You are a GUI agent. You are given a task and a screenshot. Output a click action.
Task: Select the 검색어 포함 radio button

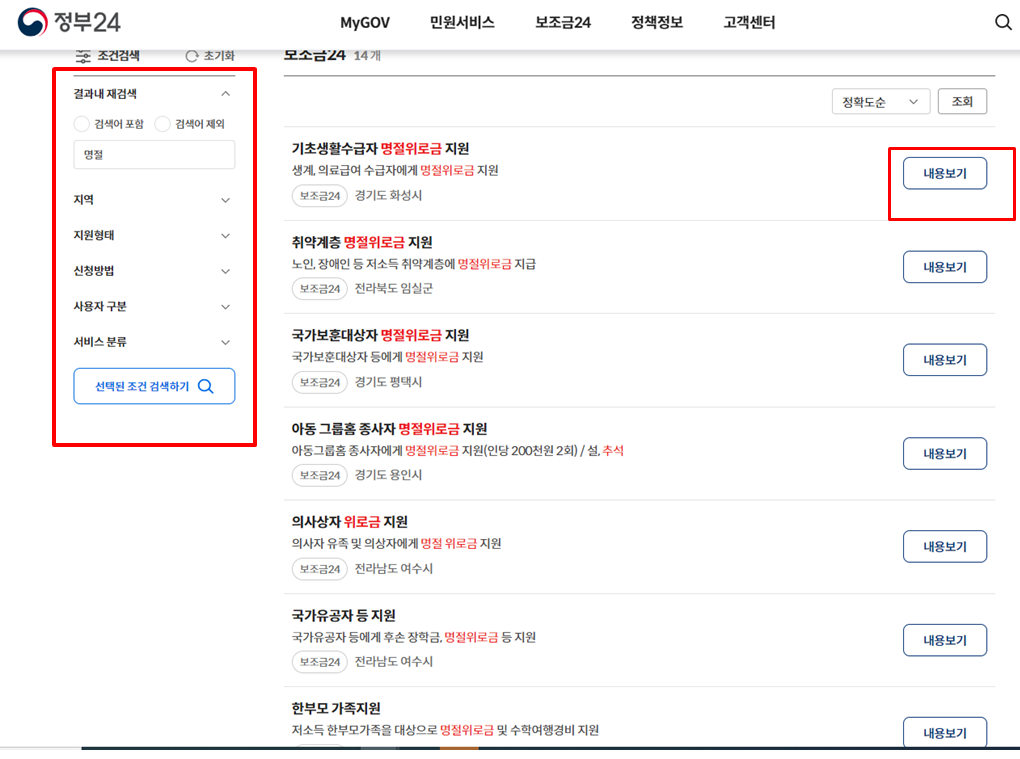[x=80, y=124]
